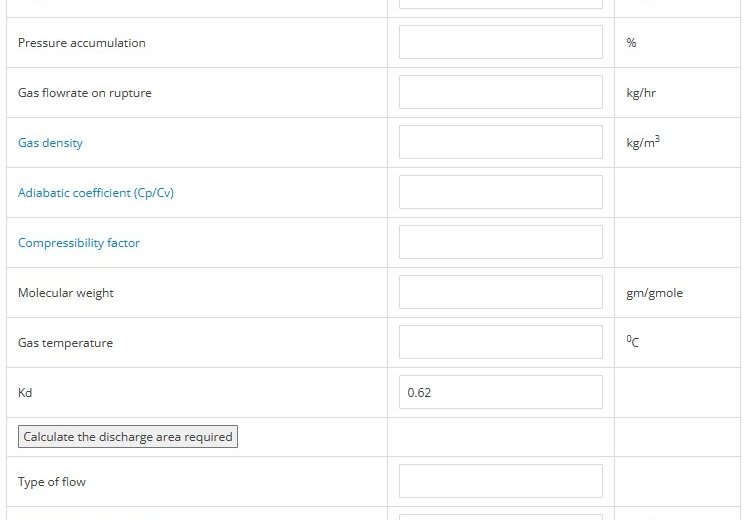Select the Gas density input box
Image resolution: width=744 pixels, height=520 pixels.
tap(501, 142)
